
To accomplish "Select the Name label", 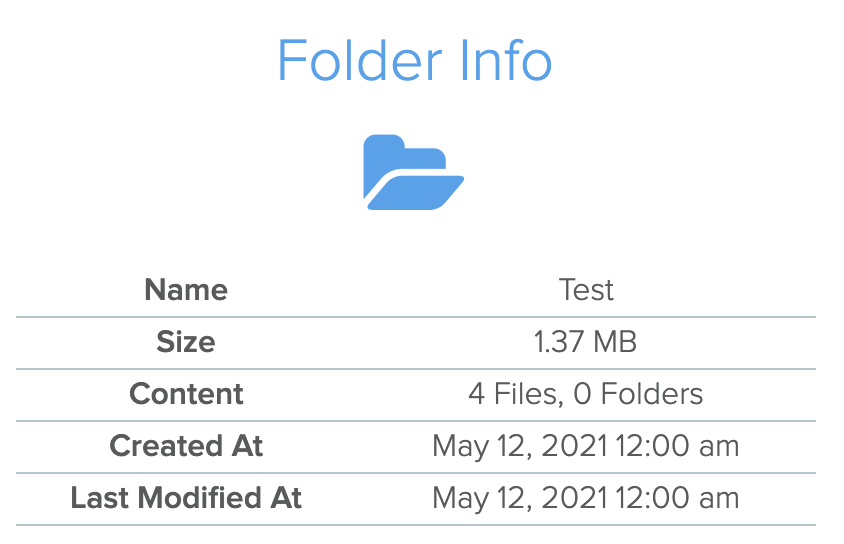I will pos(186,289).
